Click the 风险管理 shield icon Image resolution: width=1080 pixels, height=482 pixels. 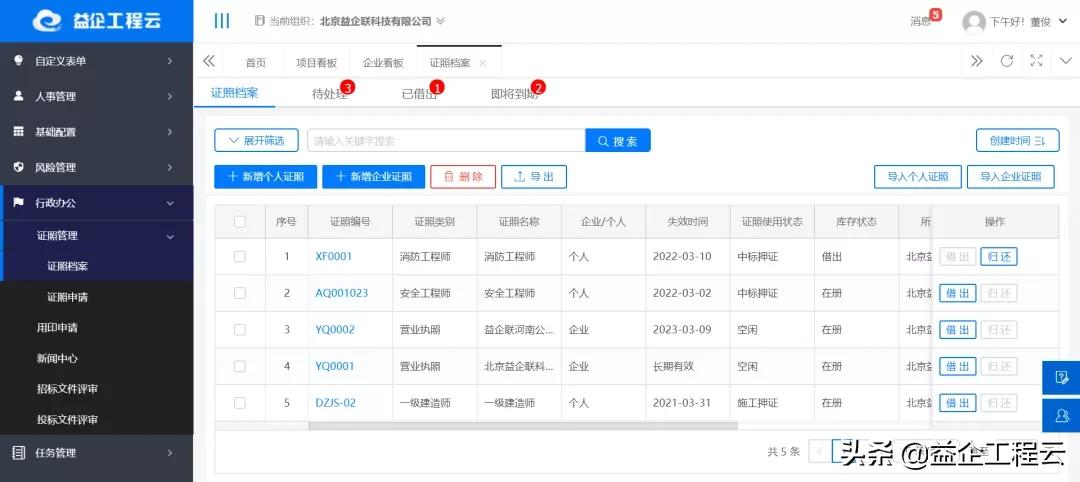pos(19,167)
